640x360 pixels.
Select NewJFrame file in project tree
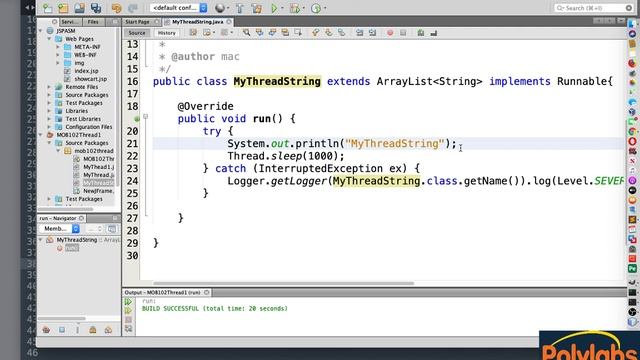pyautogui.click(x=98, y=191)
